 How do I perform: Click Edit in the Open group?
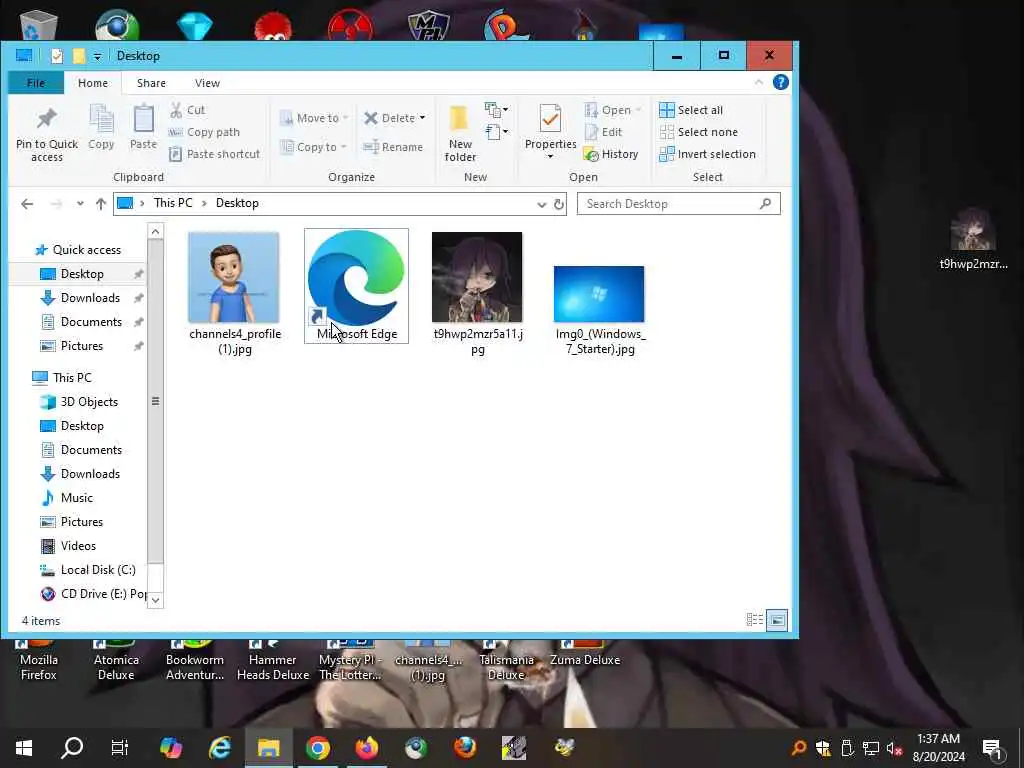603,132
